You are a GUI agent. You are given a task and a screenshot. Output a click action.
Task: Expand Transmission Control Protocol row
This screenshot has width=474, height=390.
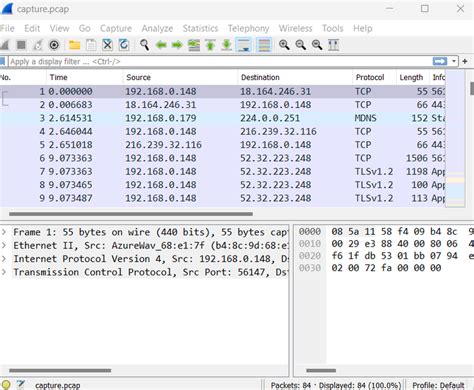tap(4, 272)
